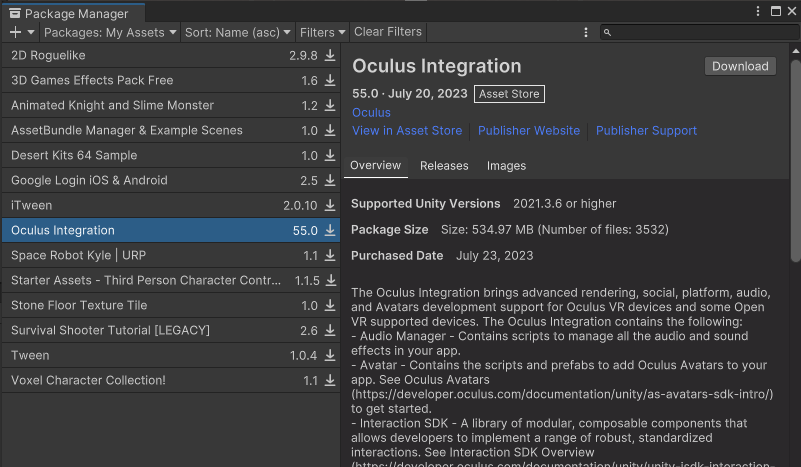The image size is (801, 467).
Task: Click the Download button for Oculus Integration
Action: 740,66
